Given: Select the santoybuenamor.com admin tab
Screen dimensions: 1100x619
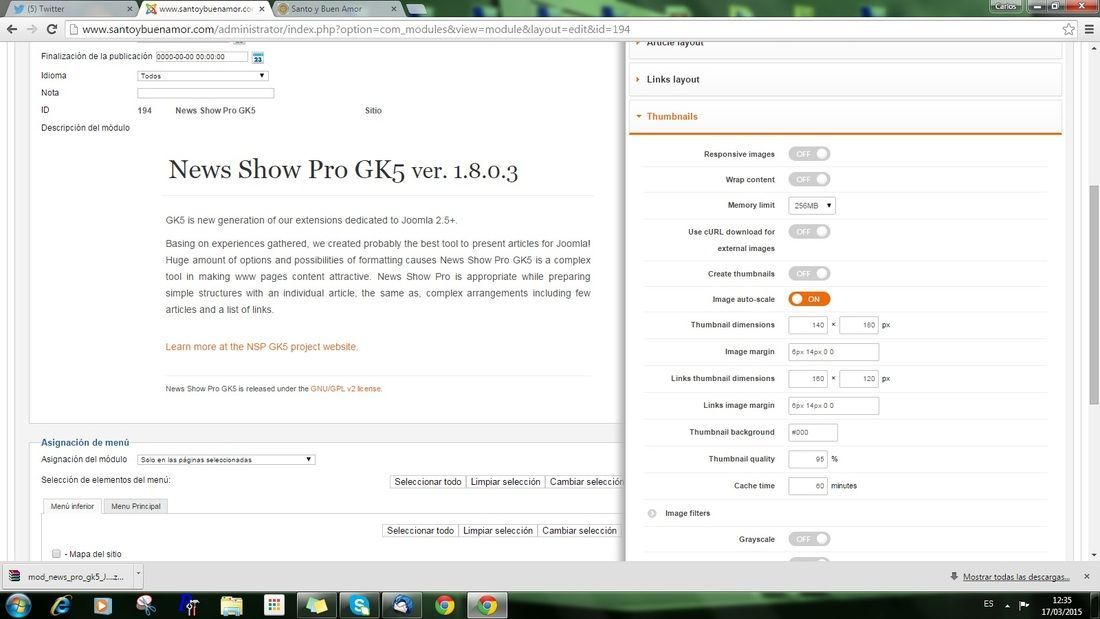Looking at the screenshot, I should pos(205,8).
